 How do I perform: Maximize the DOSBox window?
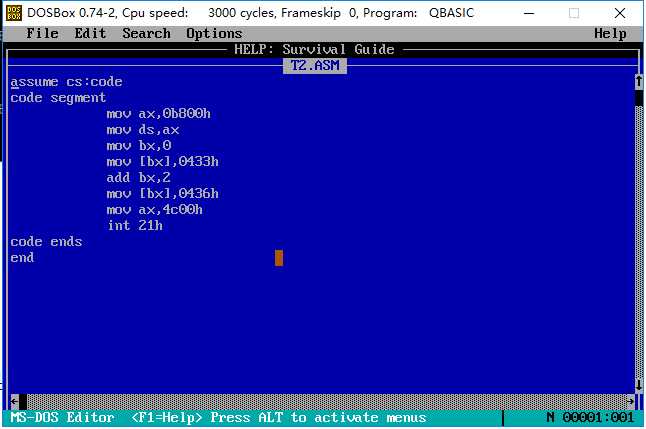pos(574,13)
